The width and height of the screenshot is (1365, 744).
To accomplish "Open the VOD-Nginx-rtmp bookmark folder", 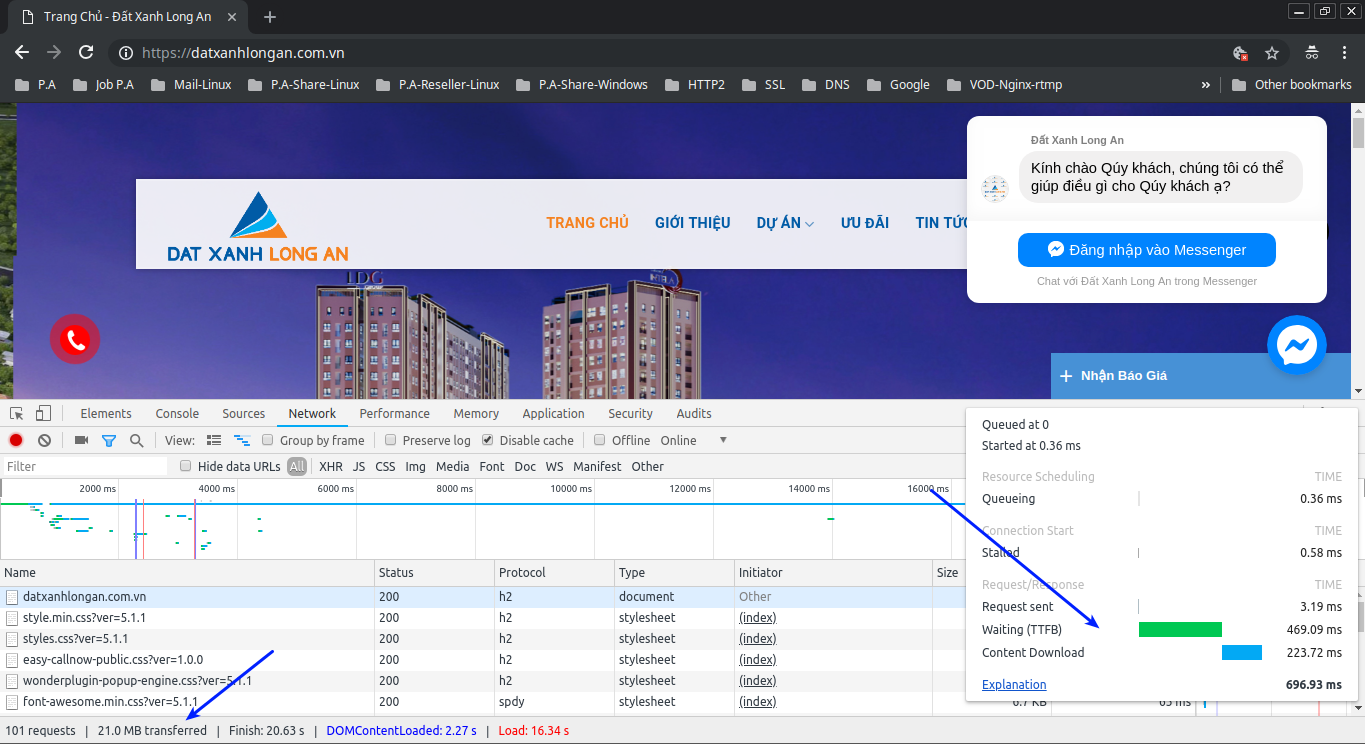I will (x=1003, y=85).
